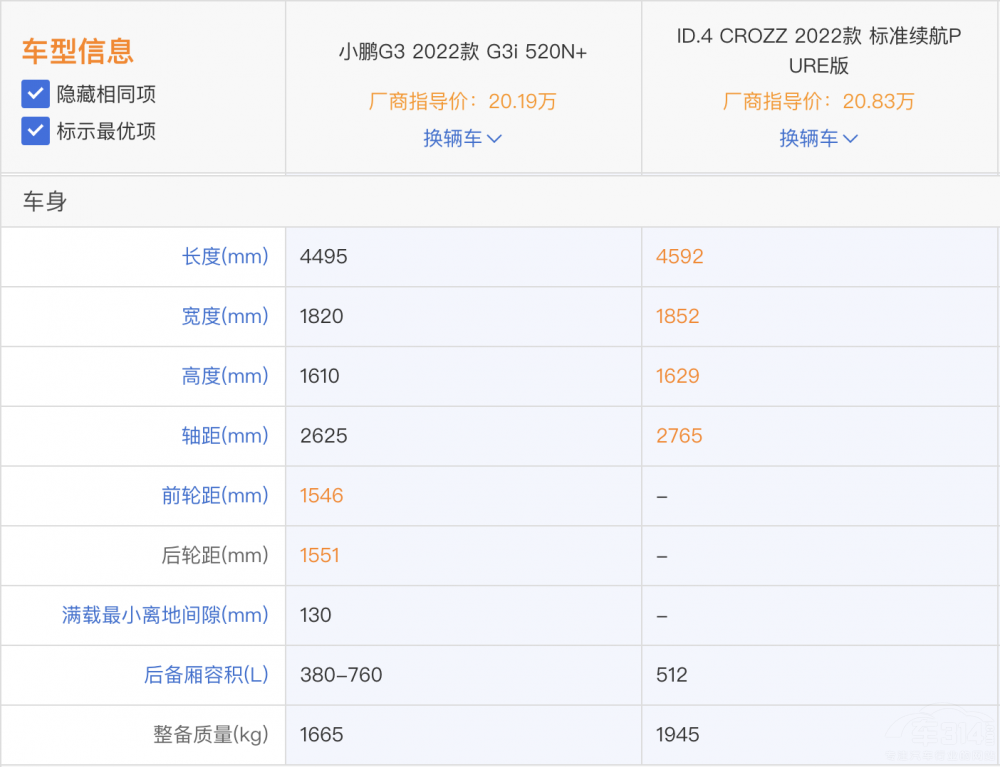Click the 长度(mm) parameter link
The image size is (1000, 767).
coord(225,257)
